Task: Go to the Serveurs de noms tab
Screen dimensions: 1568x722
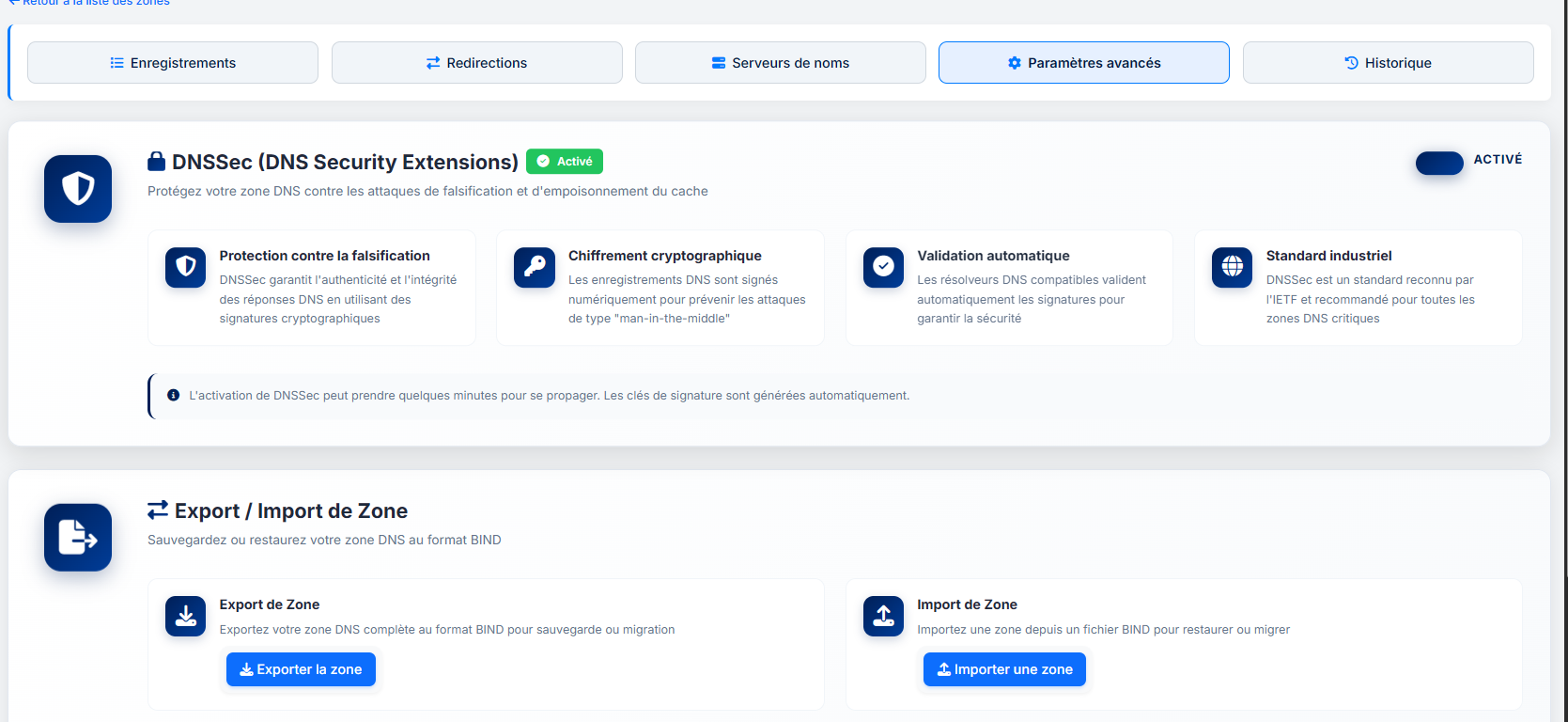Action: tap(780, 63)
